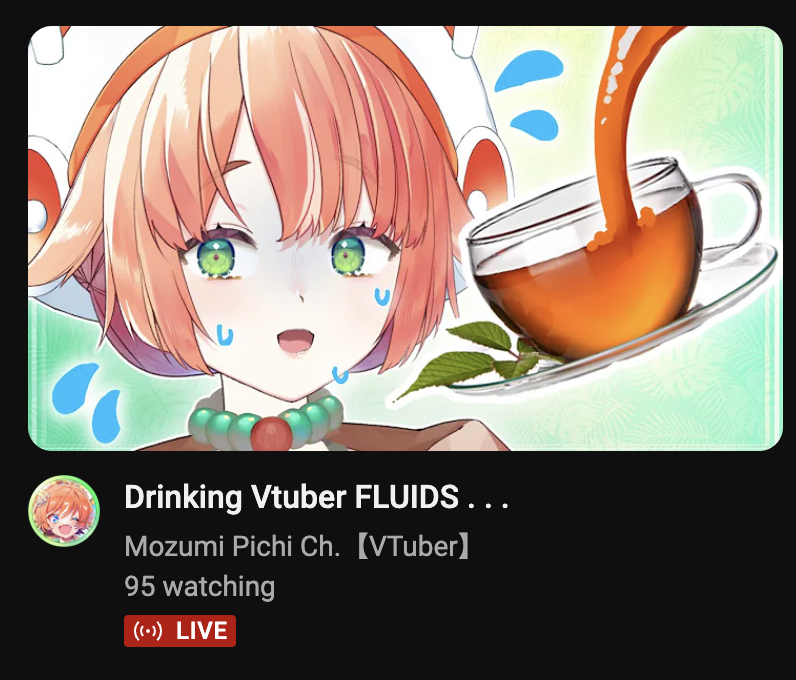The width and height of the screenshot is (796, 680).
Task: Open the title "Drinking Vtuber FLUIDS . . ."
Action: click(x=316, y=497)
